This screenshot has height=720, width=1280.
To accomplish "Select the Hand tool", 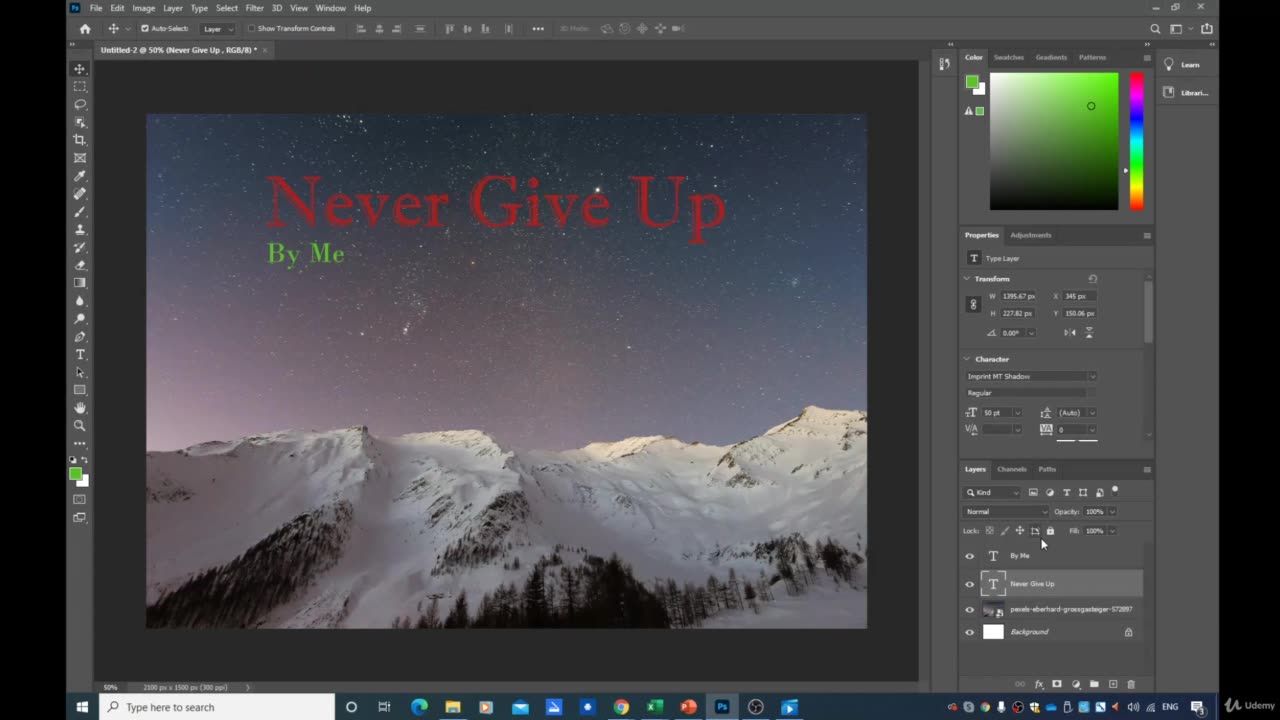I will click(80, 408).
